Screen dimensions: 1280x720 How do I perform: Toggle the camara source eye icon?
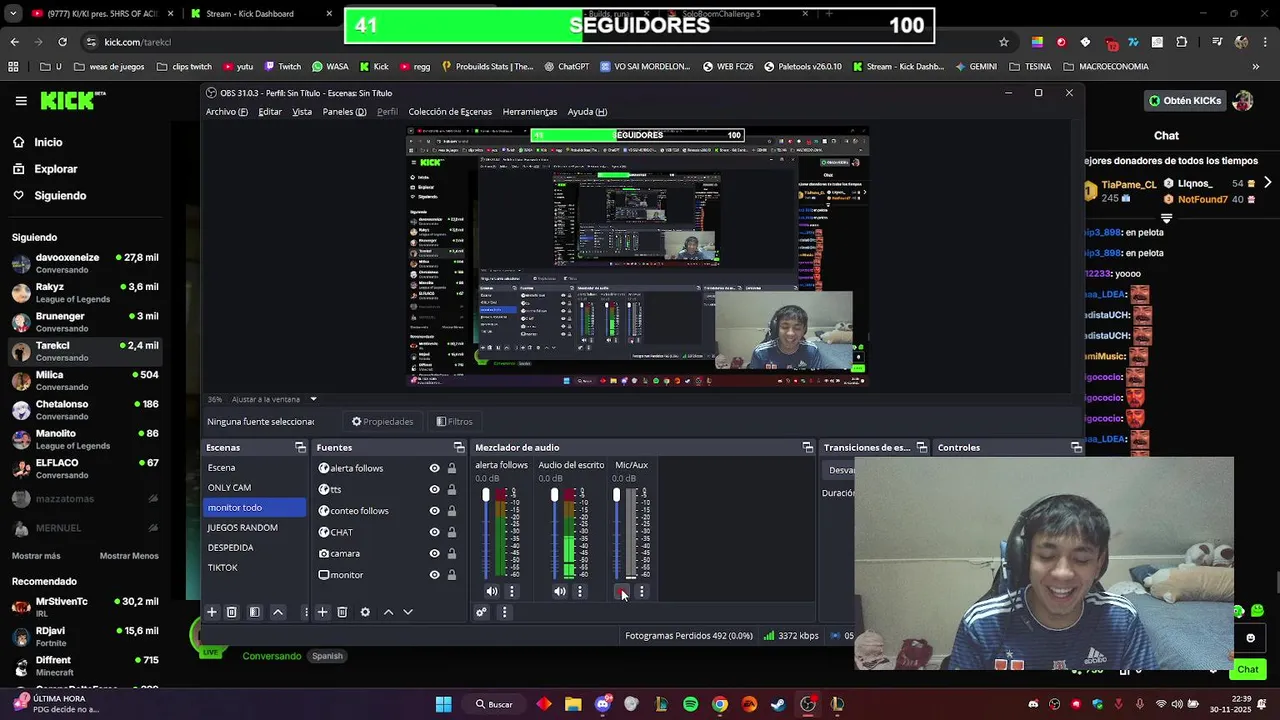[x=434, y=553]
